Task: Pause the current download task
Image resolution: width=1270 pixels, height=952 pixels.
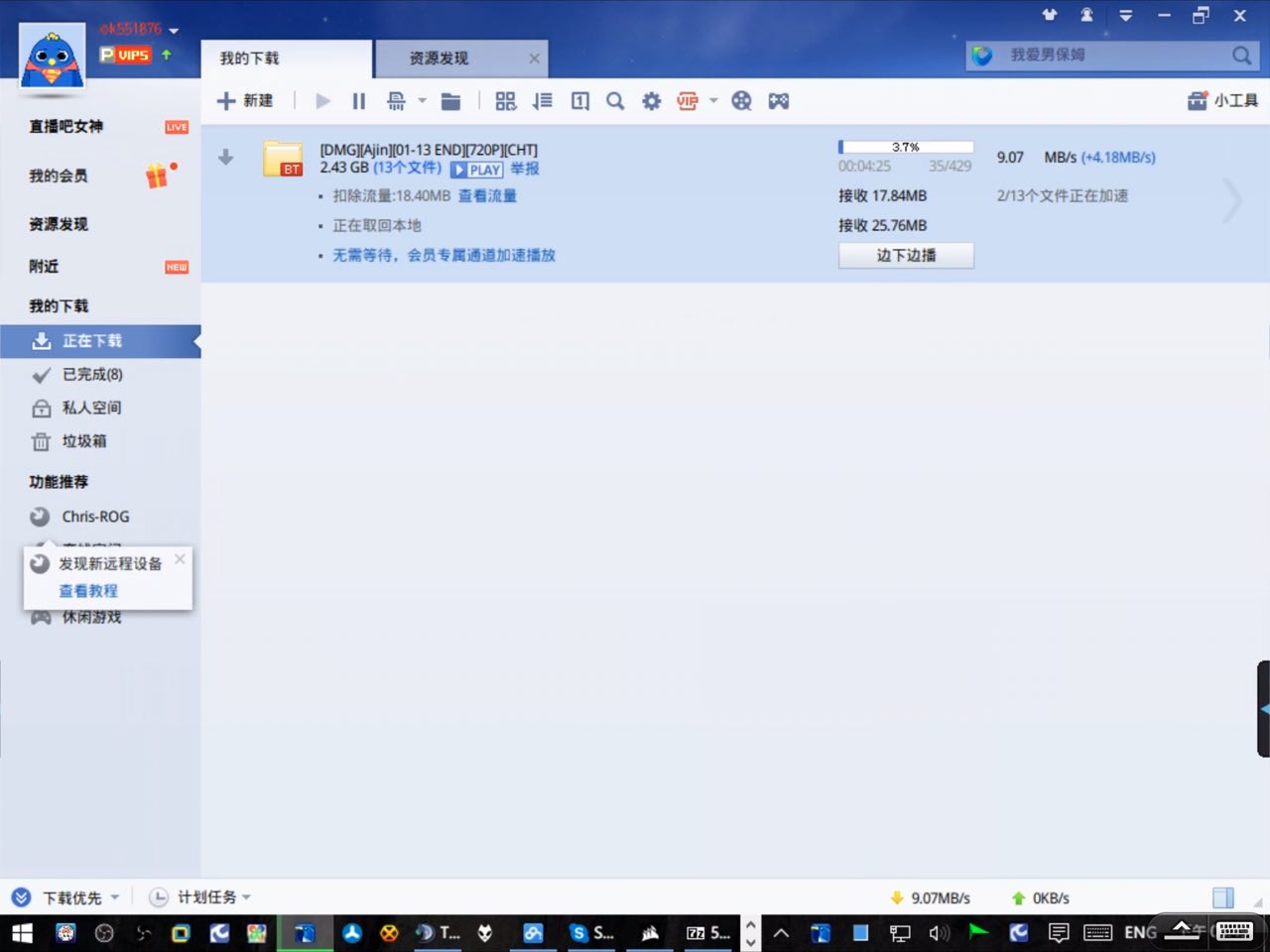Action: pos(359,101)
